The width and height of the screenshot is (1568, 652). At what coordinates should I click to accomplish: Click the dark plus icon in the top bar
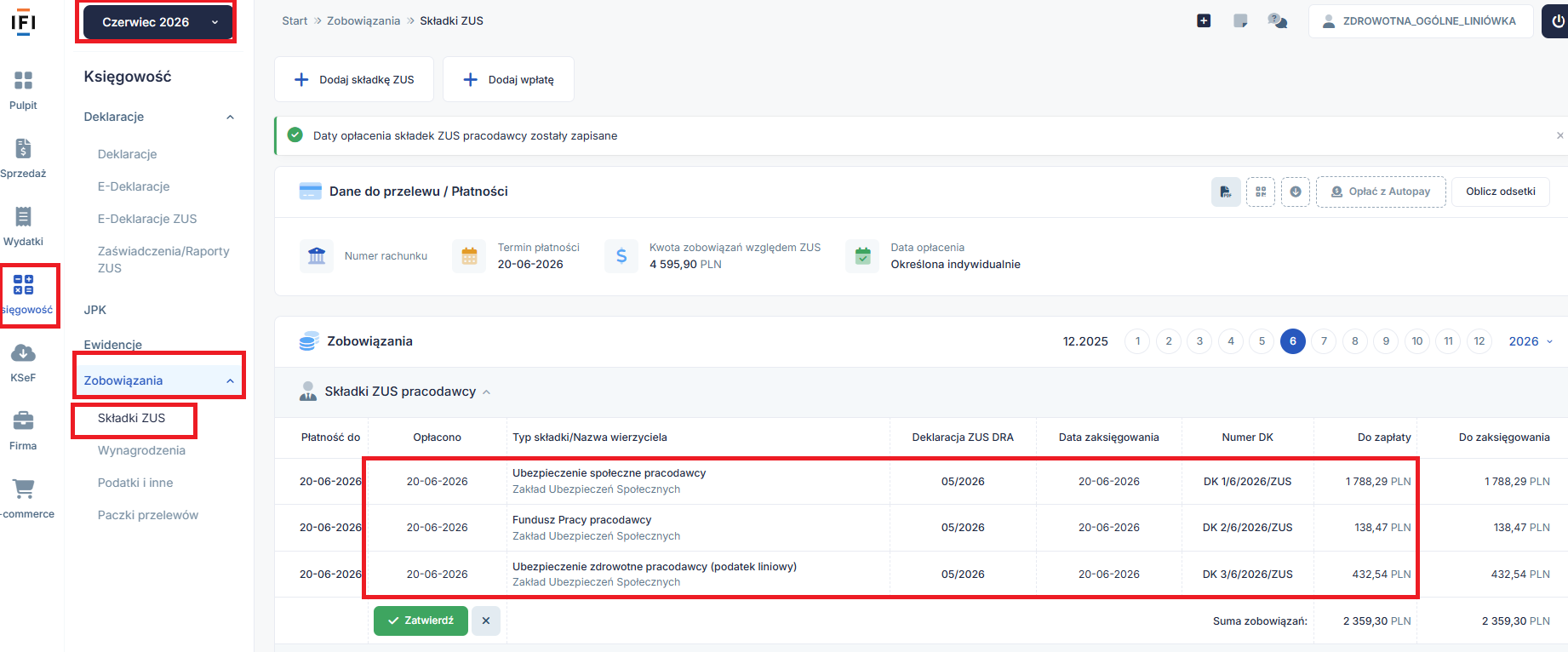pyautogui.click(x=1204, y=21)
